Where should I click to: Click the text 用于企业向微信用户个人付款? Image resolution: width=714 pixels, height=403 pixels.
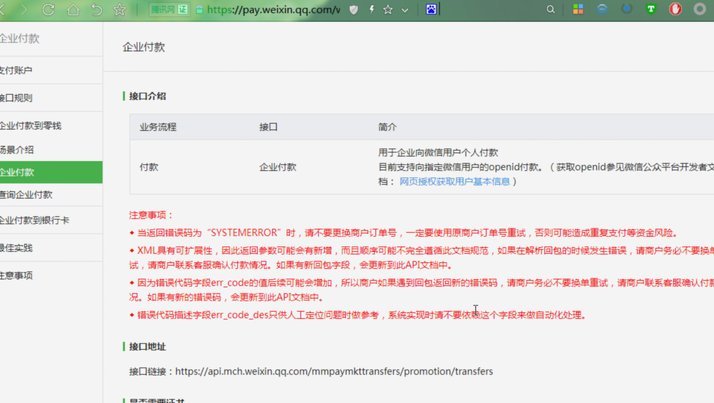pos(438,153)
